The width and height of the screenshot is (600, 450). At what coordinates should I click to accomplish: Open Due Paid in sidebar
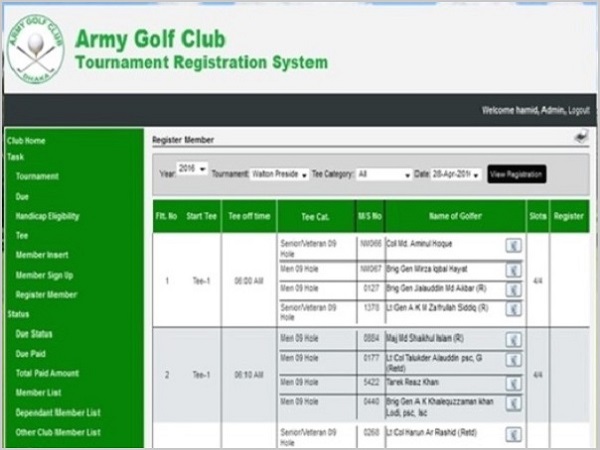click(x=31, y=354)
